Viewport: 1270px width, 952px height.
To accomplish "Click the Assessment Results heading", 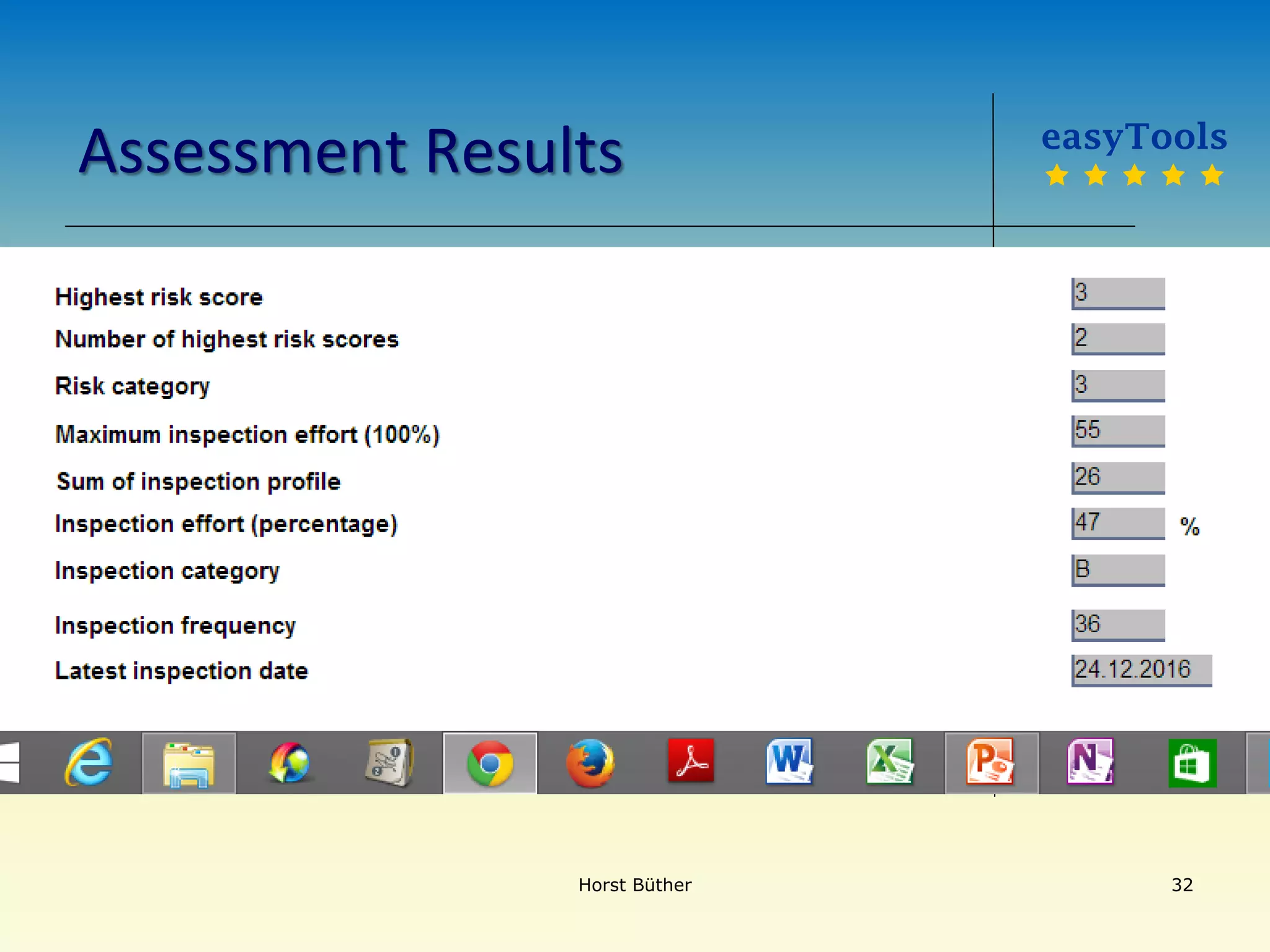I will pos(351,151).
